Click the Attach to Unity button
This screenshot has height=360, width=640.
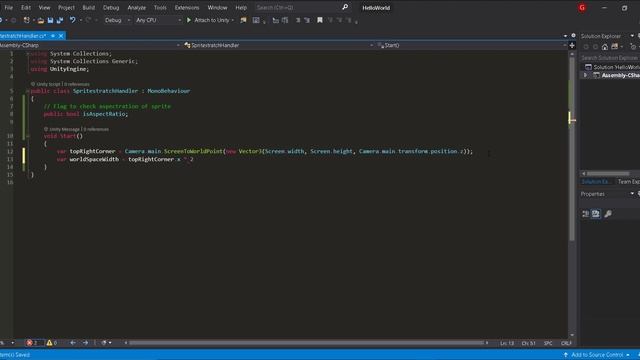208,20
